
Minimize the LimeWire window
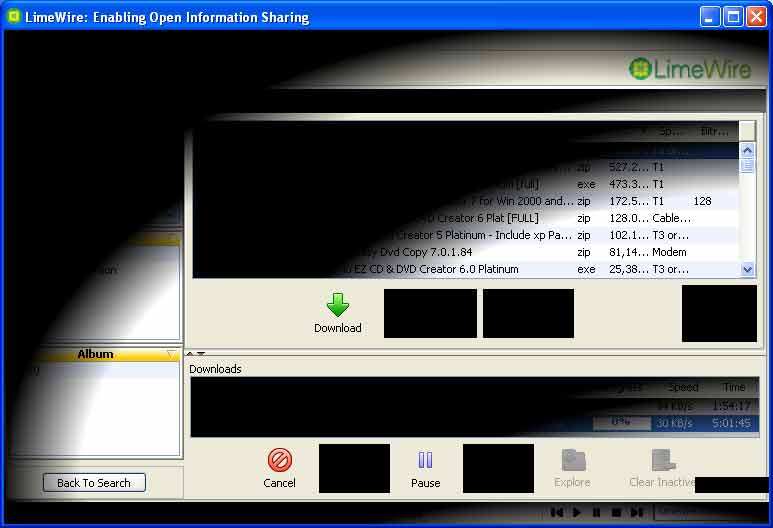click(709, 17)
